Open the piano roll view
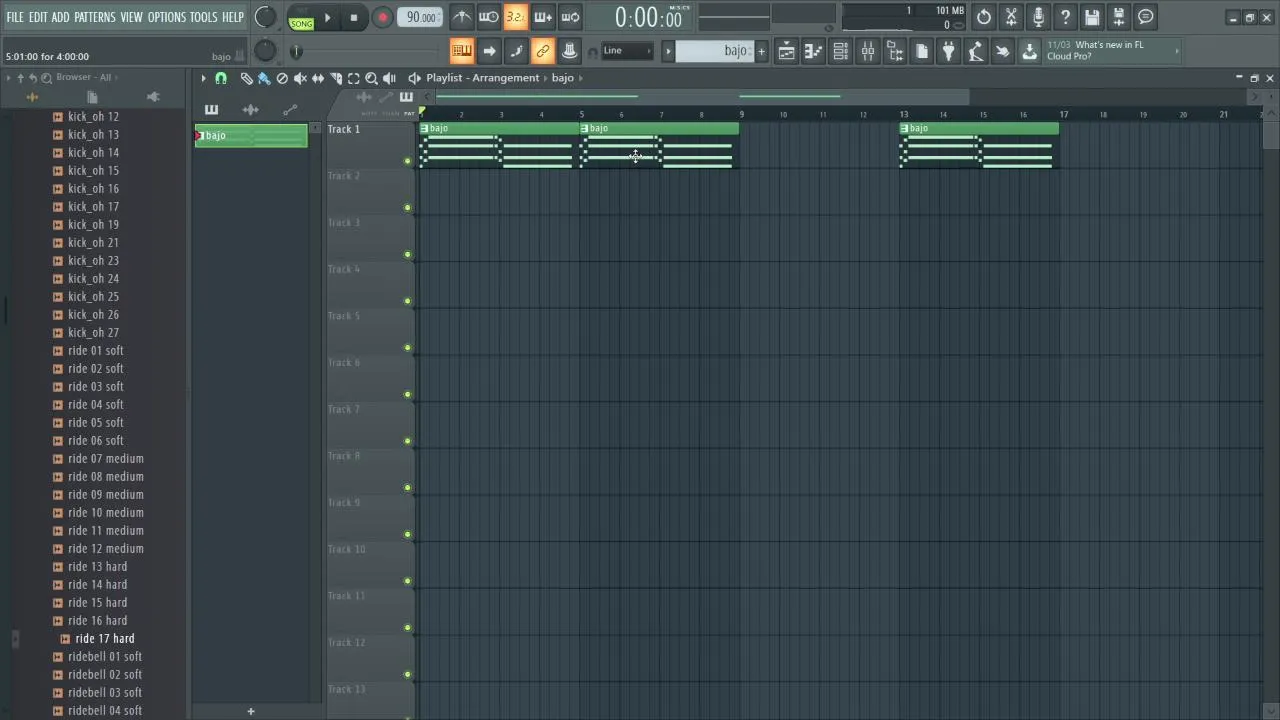1280x720 pixels. 814,51
